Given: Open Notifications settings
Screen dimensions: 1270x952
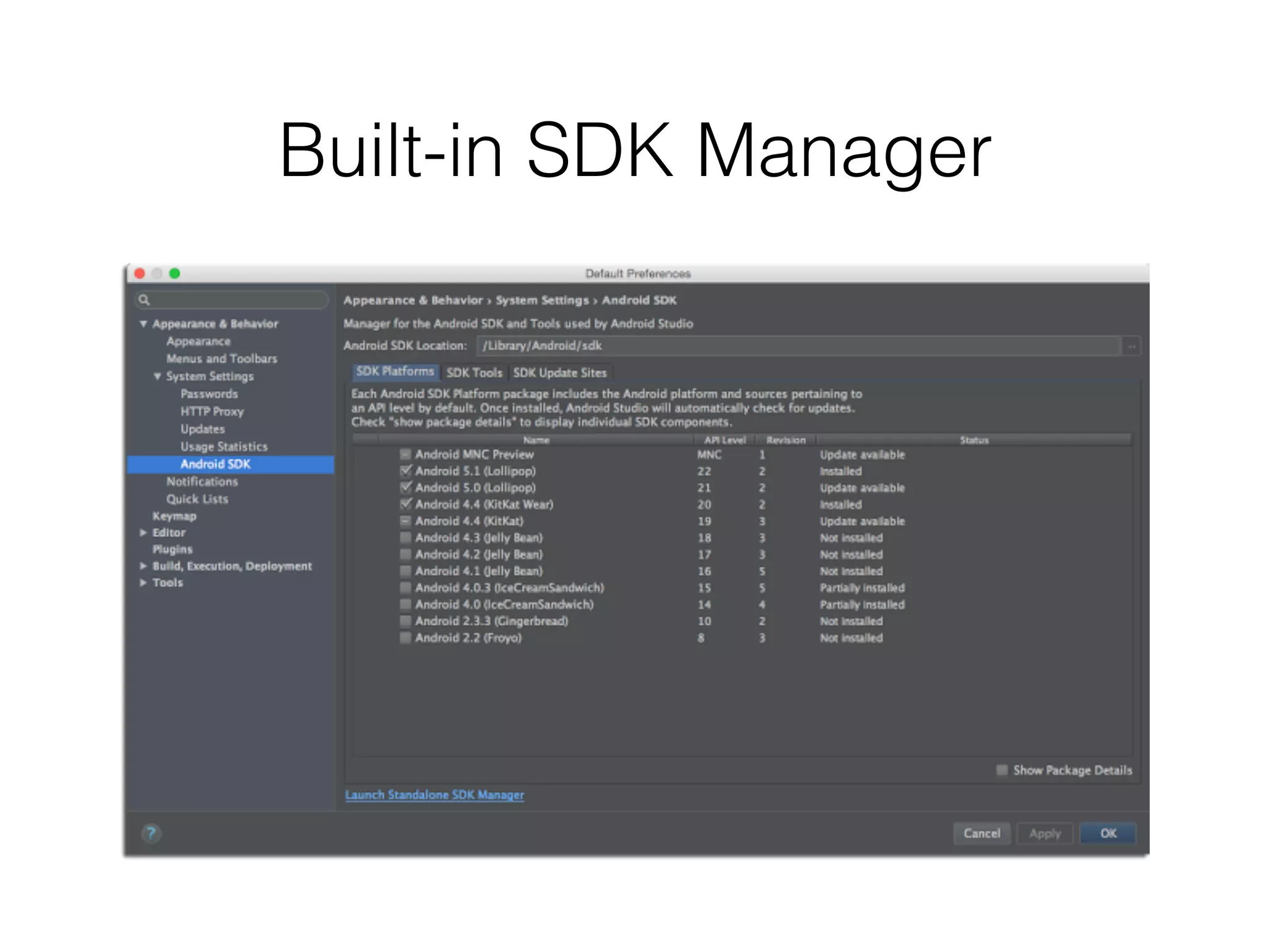Looking at the screenshot, I should tap(202, 482).
